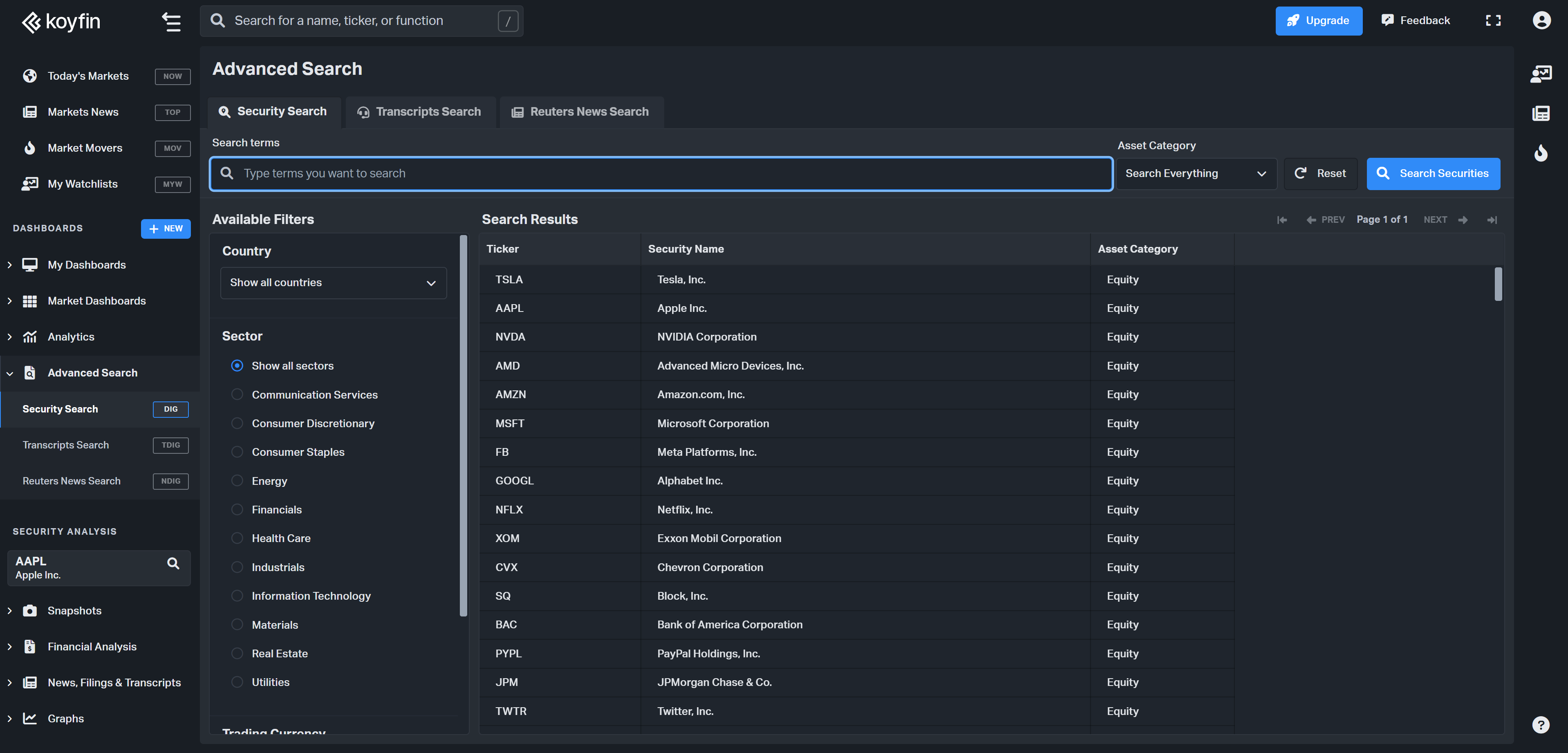Click the Feedback button

[x=1416, y=21]
